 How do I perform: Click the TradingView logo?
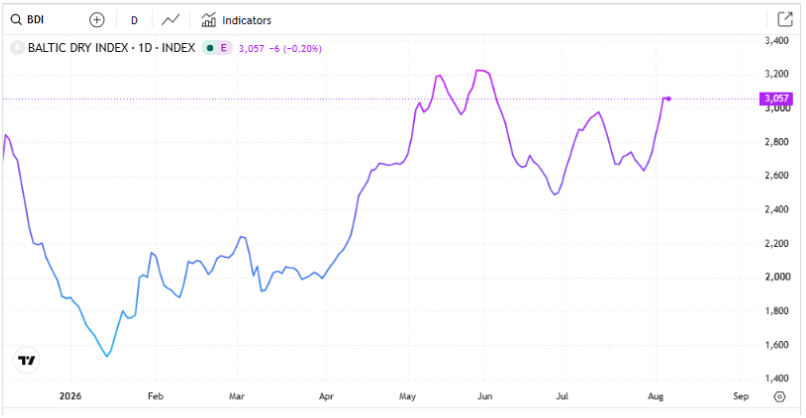coord(27,360)
